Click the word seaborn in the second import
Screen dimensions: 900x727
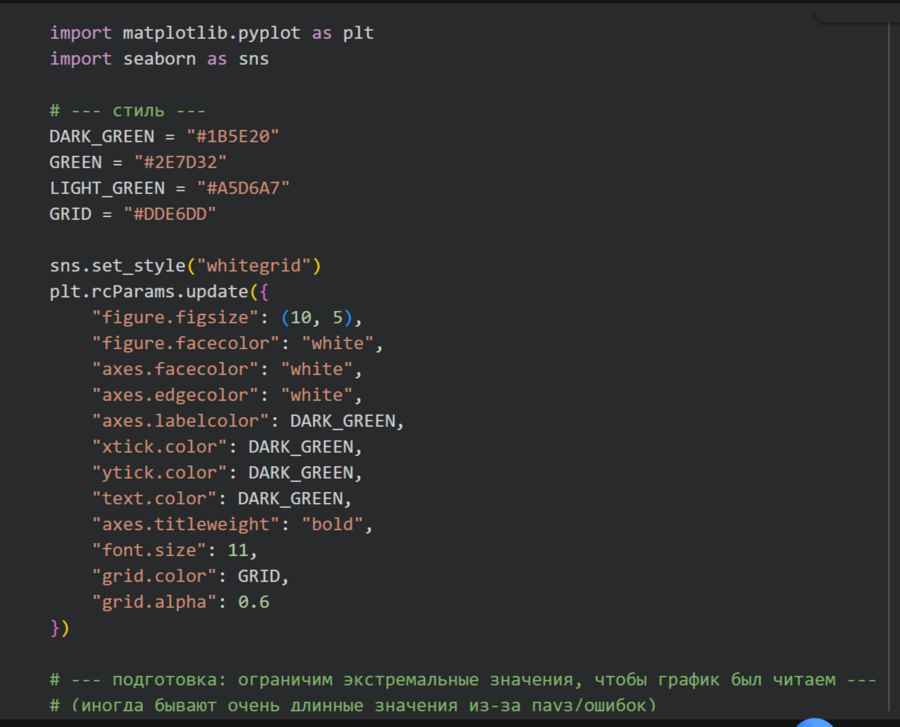tap(160, 59)
